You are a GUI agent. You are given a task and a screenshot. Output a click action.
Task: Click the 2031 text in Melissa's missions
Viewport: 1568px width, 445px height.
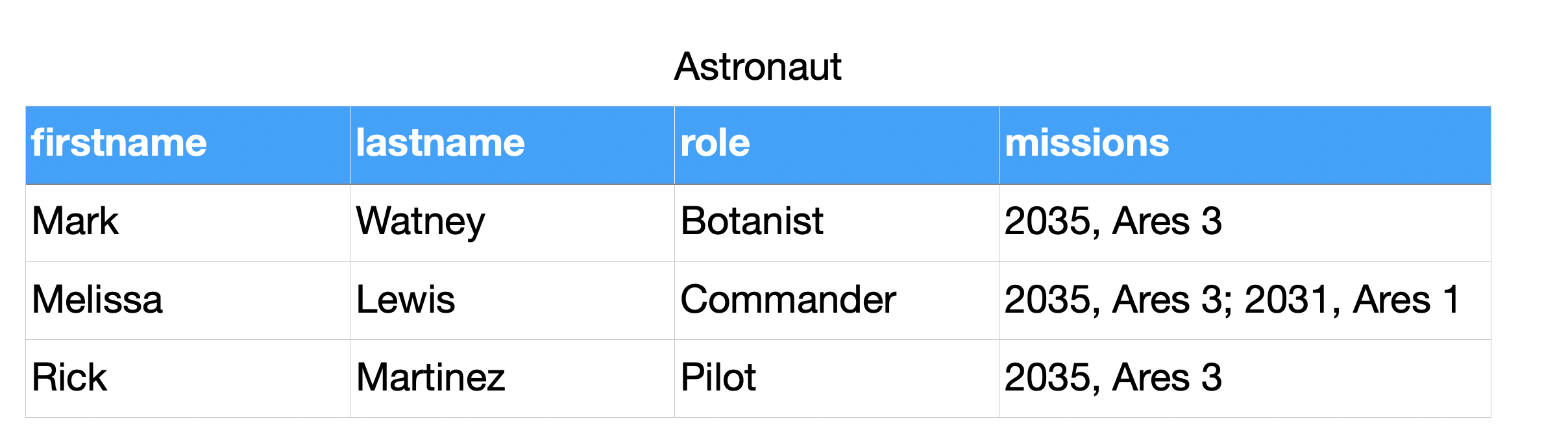(1286, 300)
